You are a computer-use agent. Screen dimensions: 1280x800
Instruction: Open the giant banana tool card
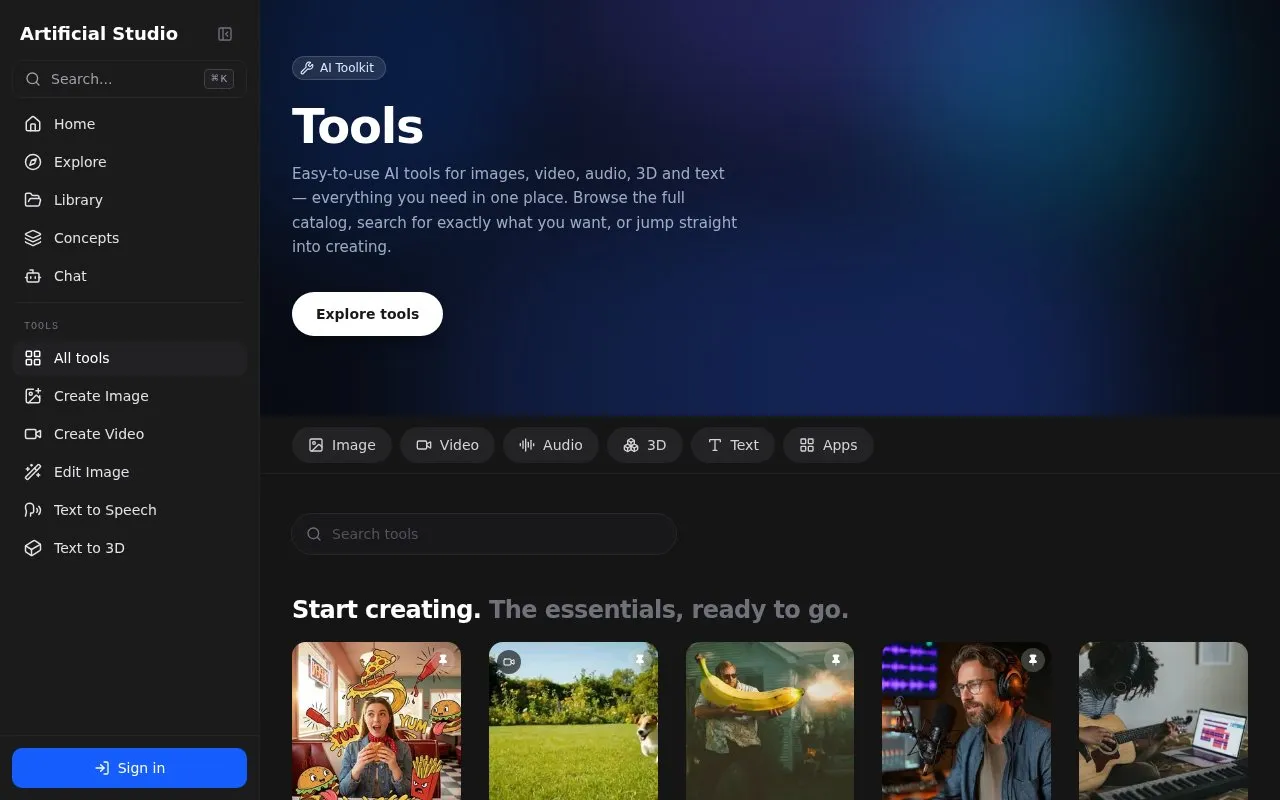coord(770,721)
